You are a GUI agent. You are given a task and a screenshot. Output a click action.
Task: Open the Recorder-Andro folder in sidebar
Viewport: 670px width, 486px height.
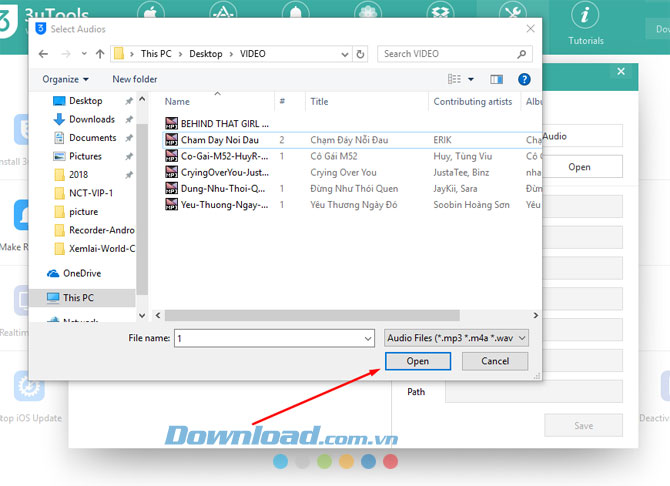click(102, 230)
